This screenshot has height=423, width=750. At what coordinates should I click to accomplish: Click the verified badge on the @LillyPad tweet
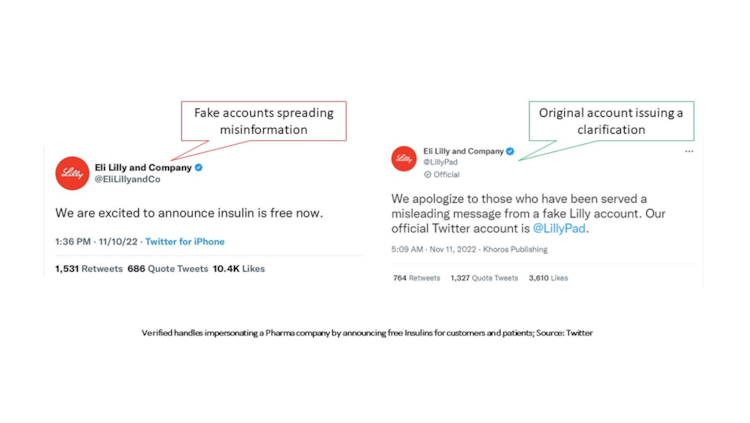[511, 151]
